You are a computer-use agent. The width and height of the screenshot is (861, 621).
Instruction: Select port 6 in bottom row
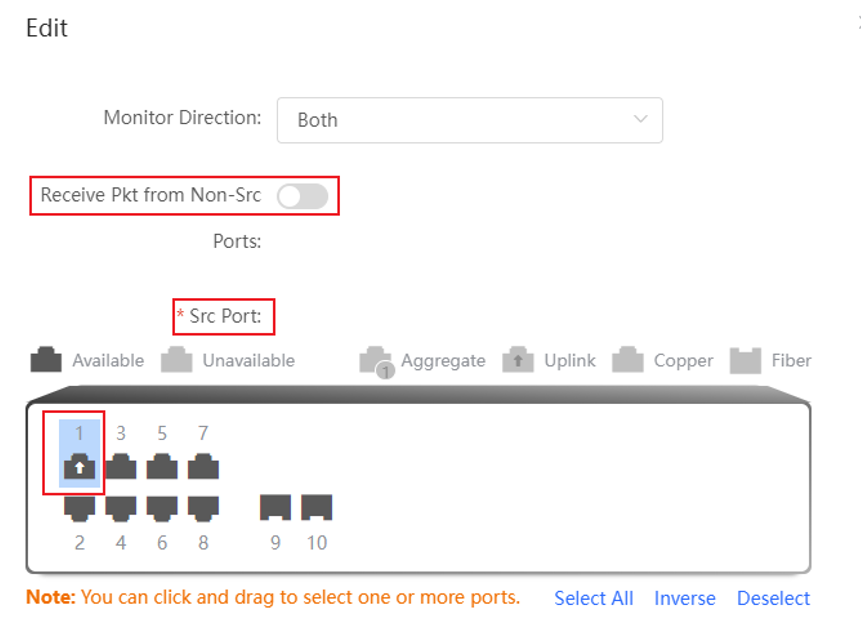162,508
